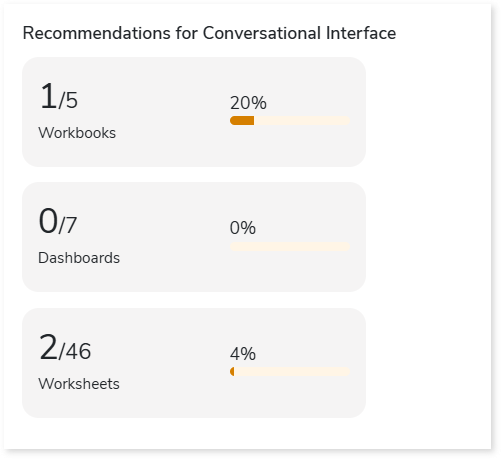Screen dimensions: 501x459
Task: Select the Worksheets summary card
Action: click(194, 363)
